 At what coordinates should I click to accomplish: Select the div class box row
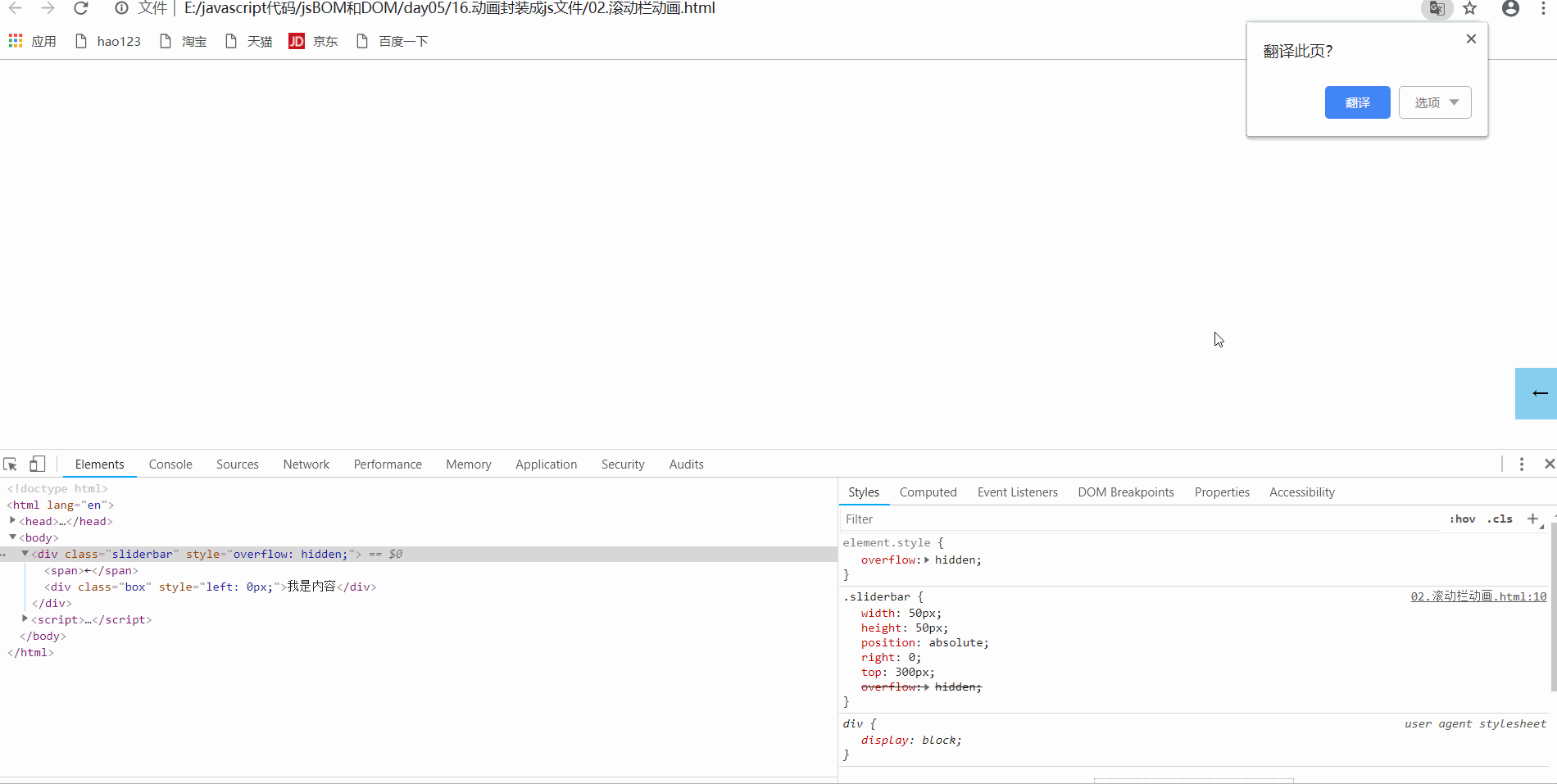[210, 587]
